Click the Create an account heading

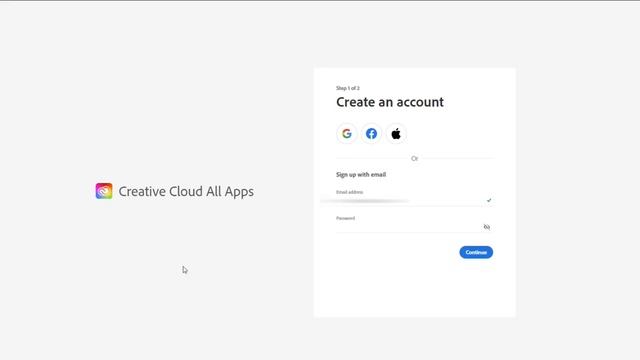(390, 102)
